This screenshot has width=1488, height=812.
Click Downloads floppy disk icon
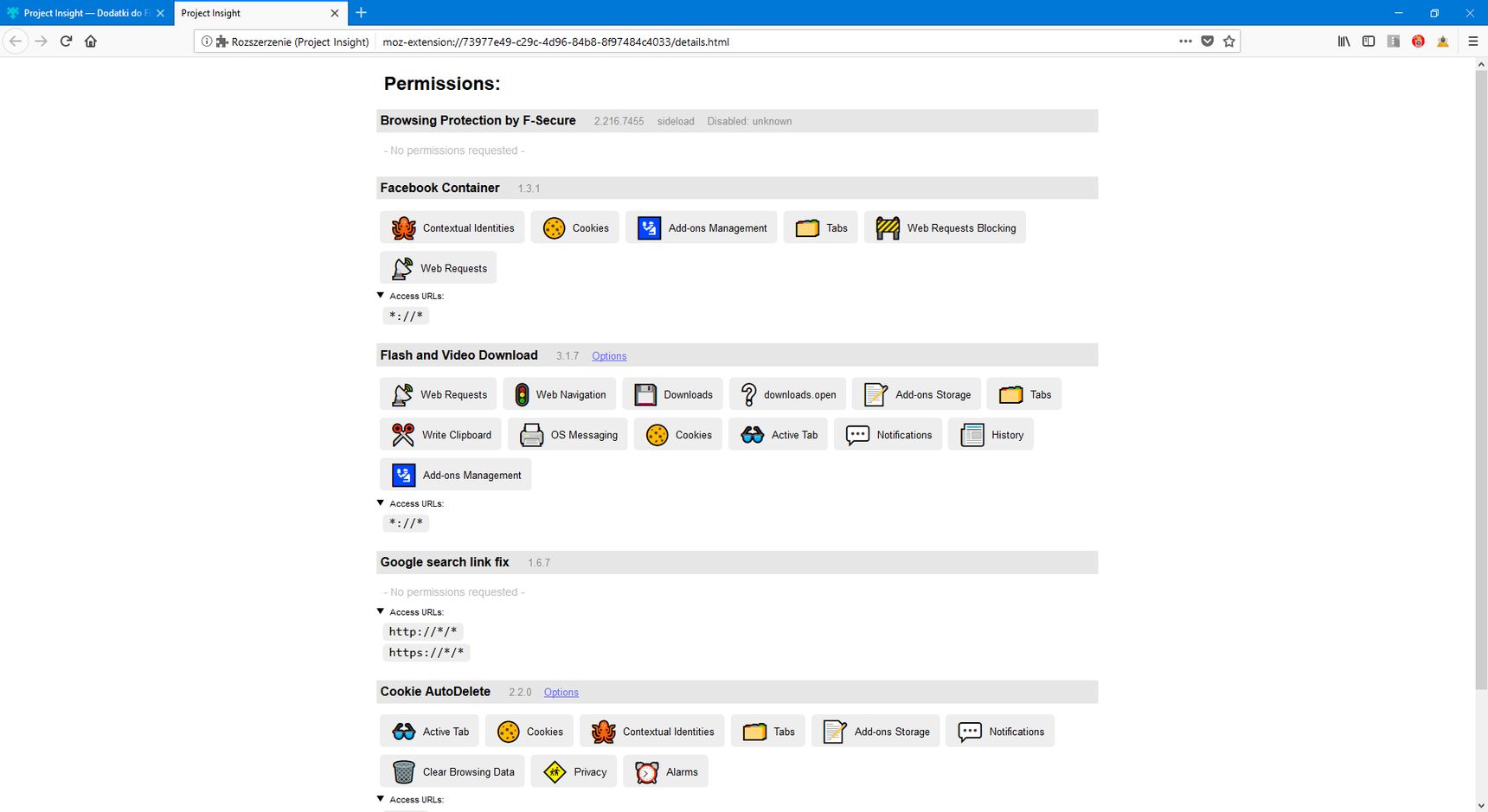(645, 394)
